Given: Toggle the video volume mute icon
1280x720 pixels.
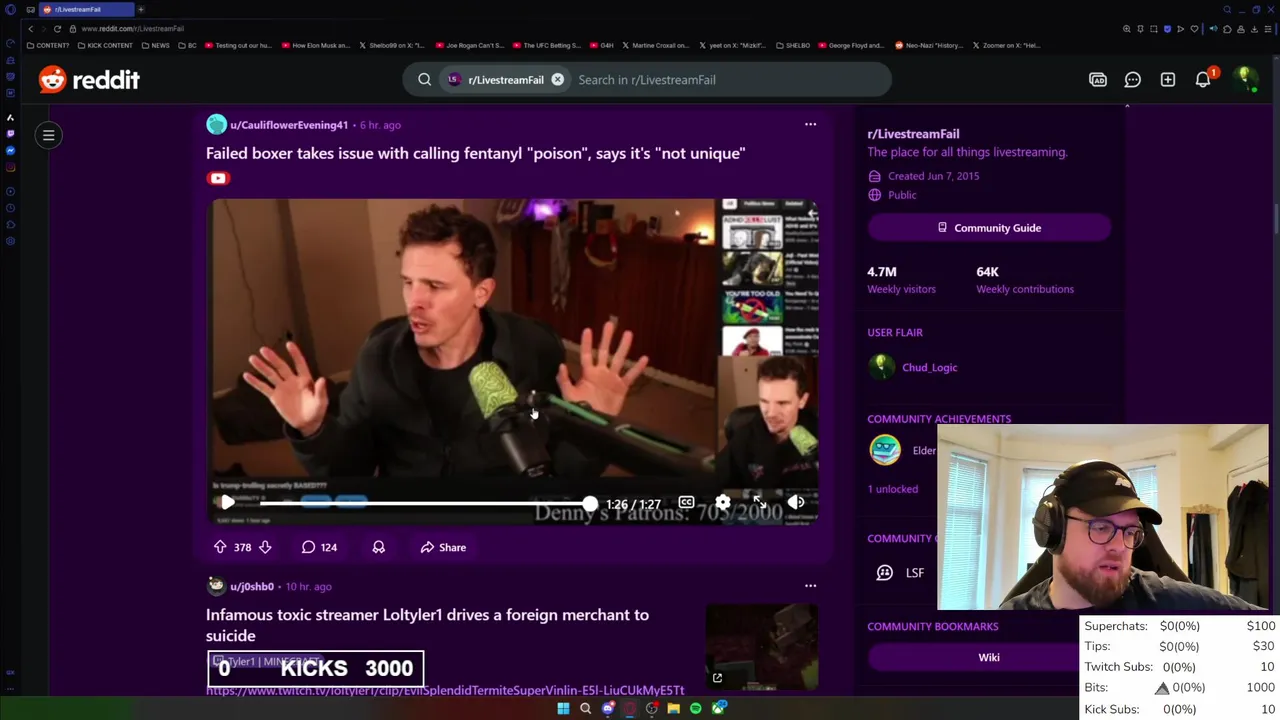Looking at the screenshot, I should [796, 502].
